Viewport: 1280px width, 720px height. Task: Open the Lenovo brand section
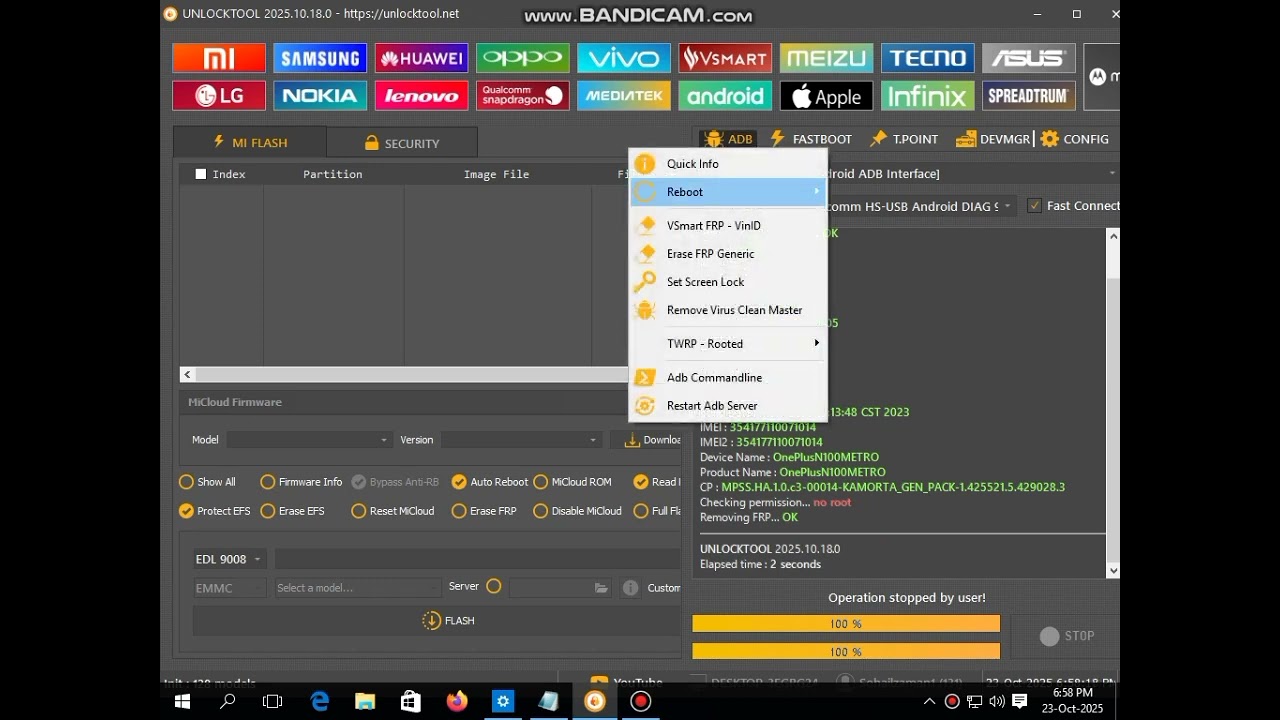pyautogui.click(x=422, y=96)
